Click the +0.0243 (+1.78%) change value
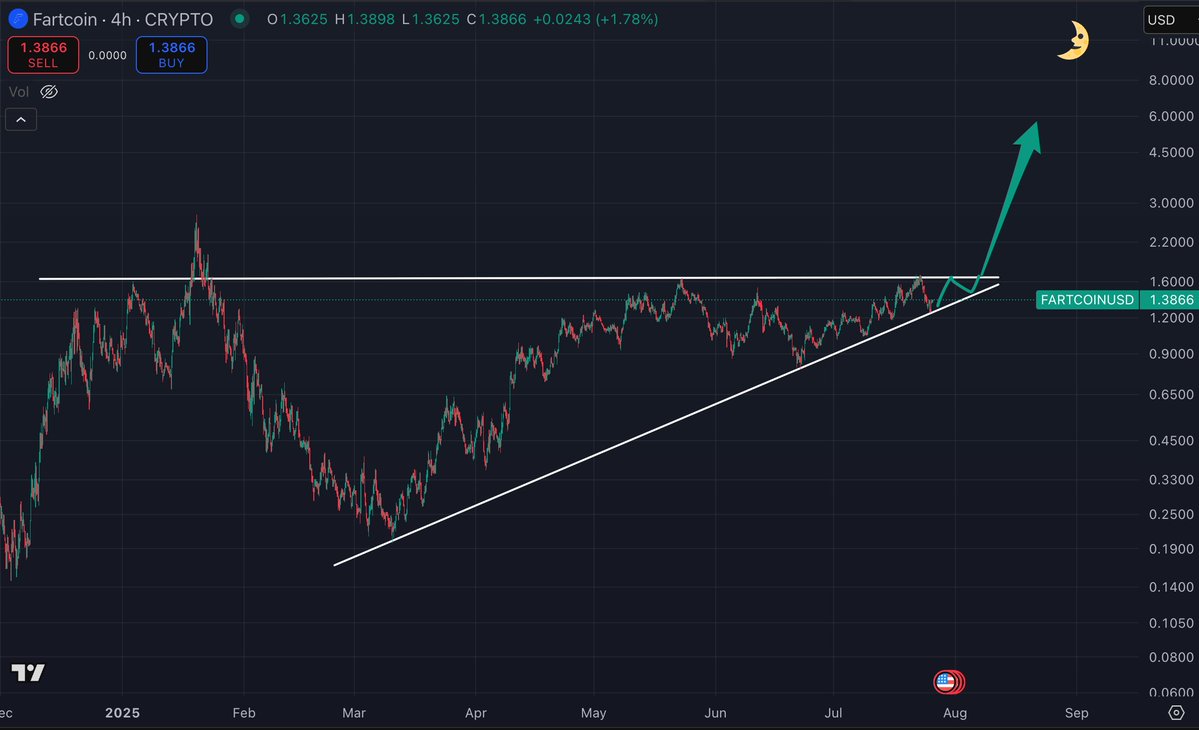 [595, 19]
